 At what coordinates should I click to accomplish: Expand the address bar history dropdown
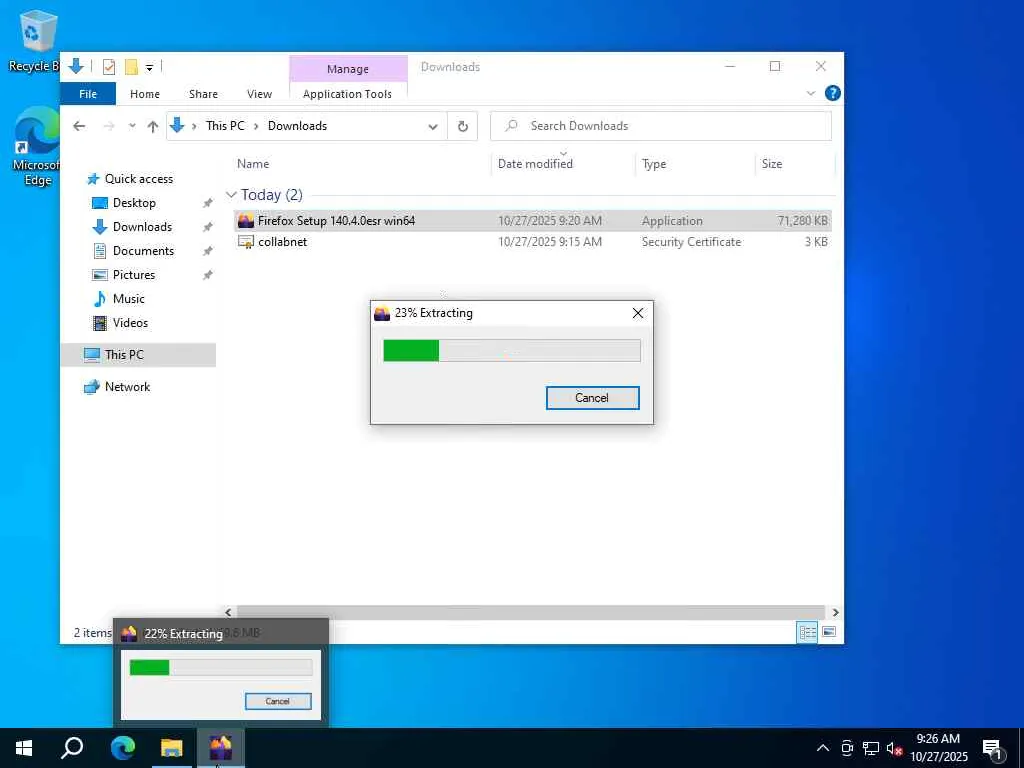pos(433,127)
